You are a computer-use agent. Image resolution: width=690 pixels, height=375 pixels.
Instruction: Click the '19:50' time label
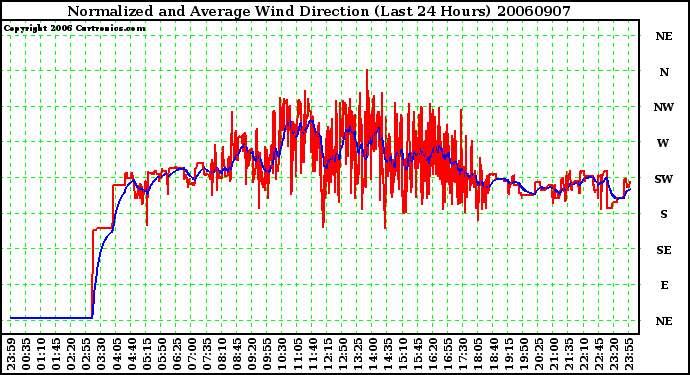[x=524, y=354]
